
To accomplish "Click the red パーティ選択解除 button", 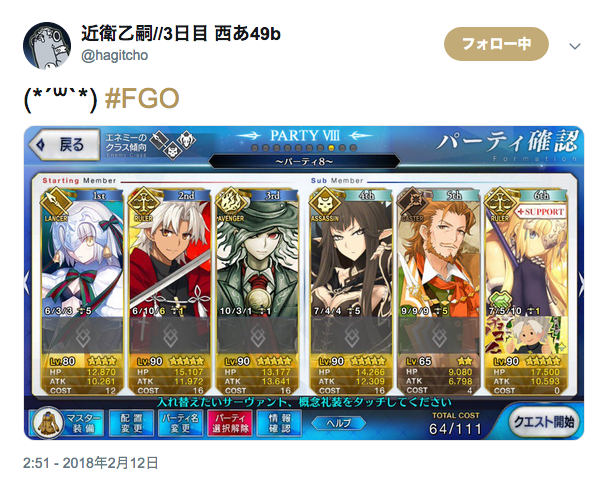I will coord(230,423).
